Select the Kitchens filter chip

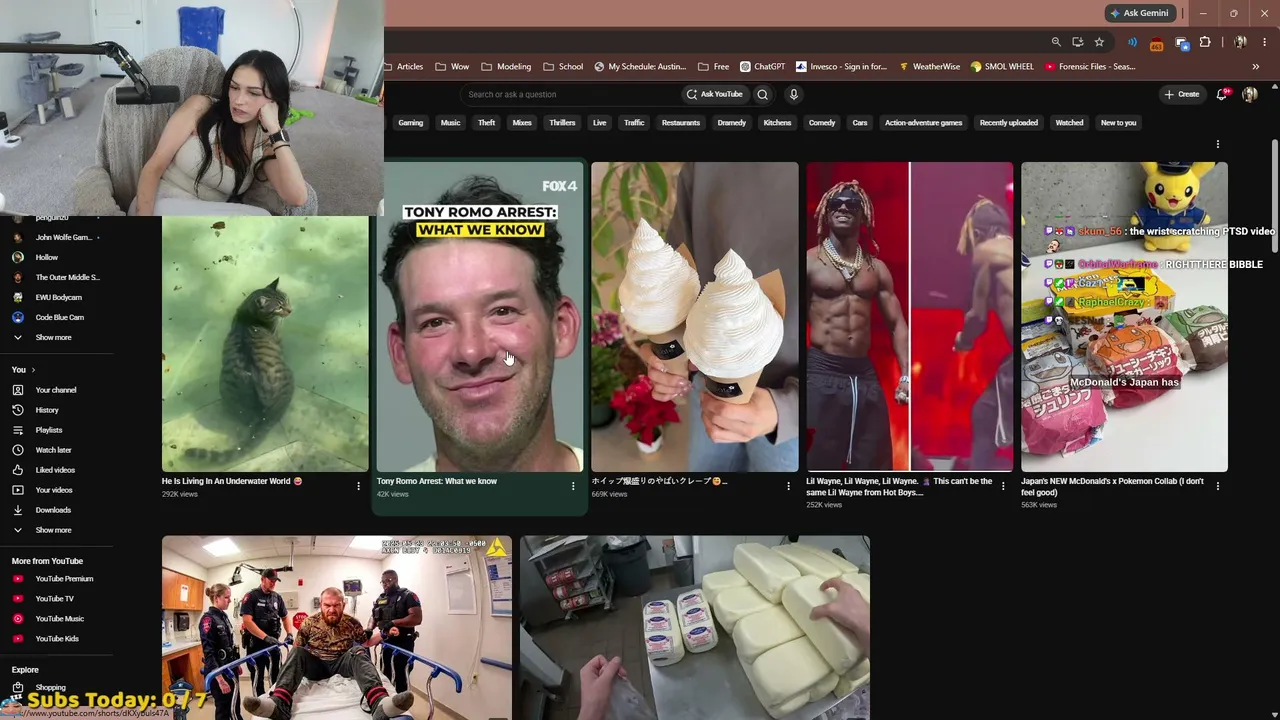point(777,123)
